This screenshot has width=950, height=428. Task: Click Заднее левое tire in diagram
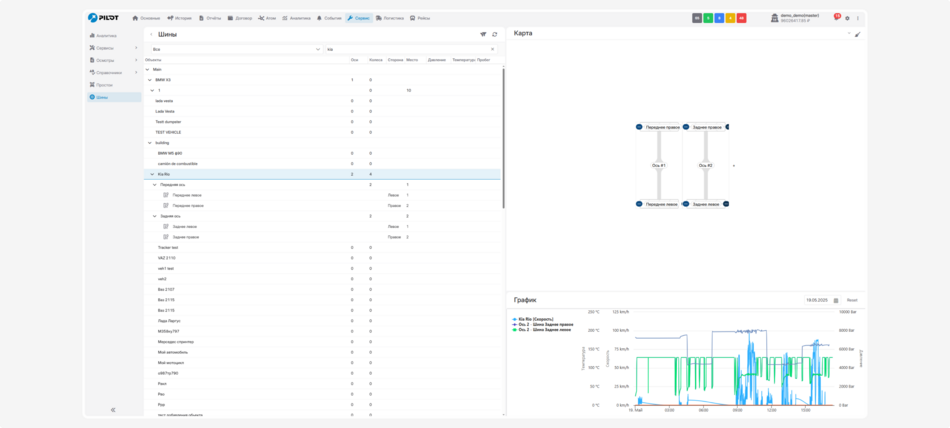click(707, 205)
